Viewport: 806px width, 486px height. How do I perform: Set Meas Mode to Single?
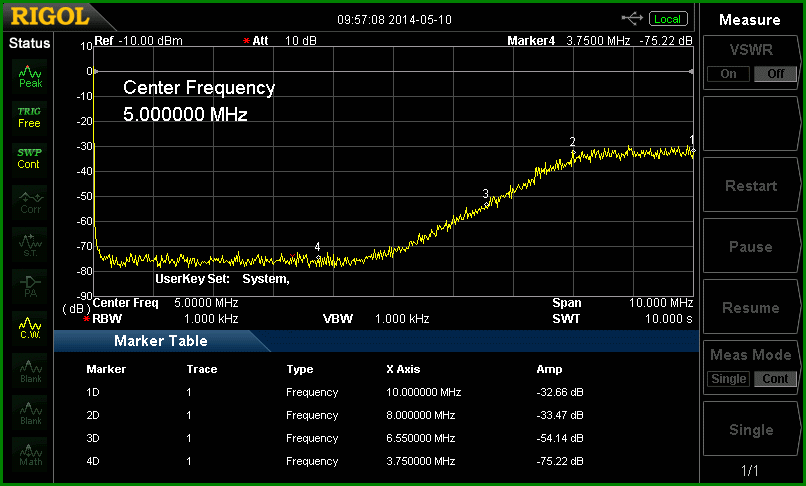[728, 379]
